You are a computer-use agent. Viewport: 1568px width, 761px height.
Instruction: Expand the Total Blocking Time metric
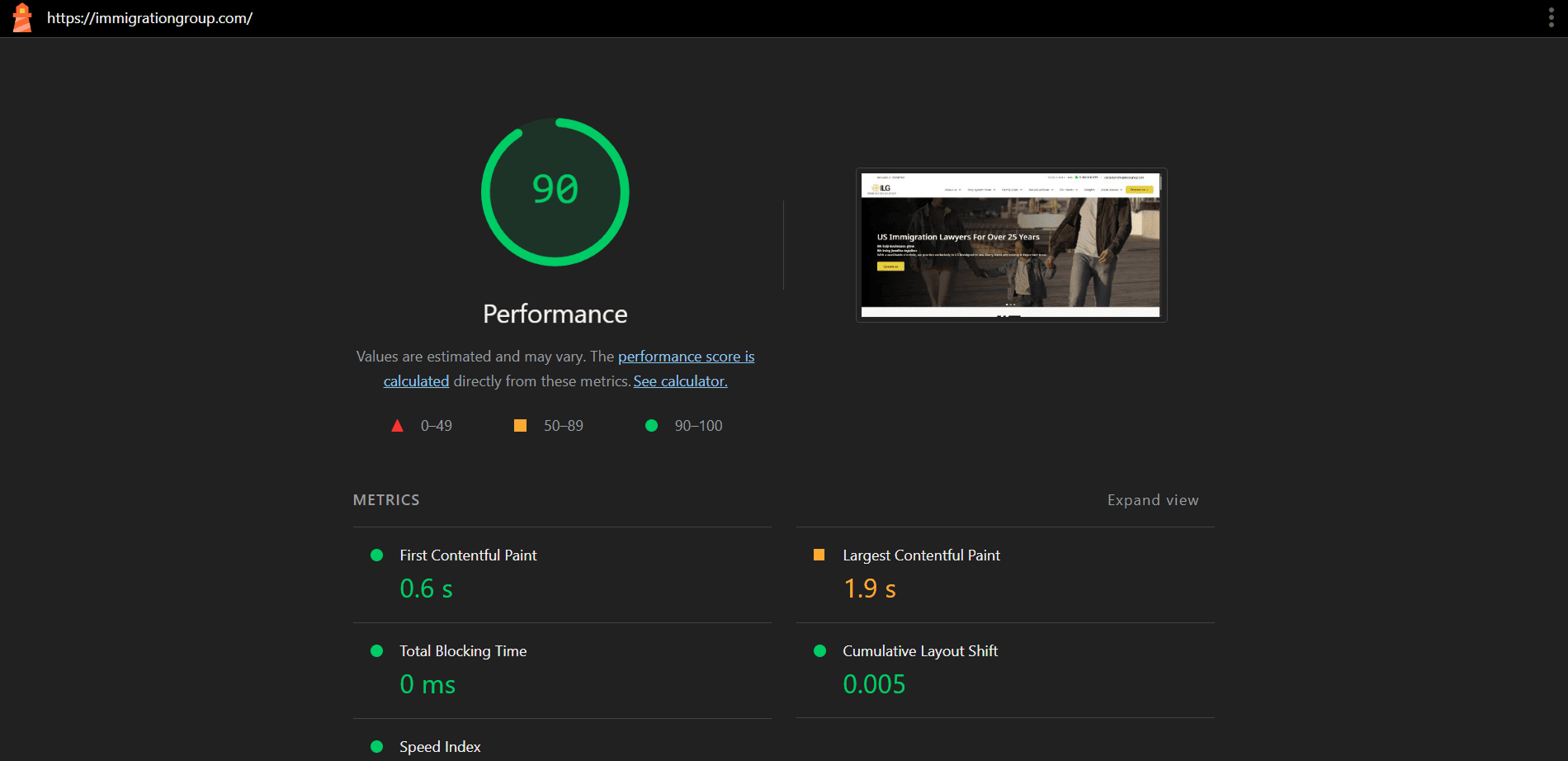463,651
